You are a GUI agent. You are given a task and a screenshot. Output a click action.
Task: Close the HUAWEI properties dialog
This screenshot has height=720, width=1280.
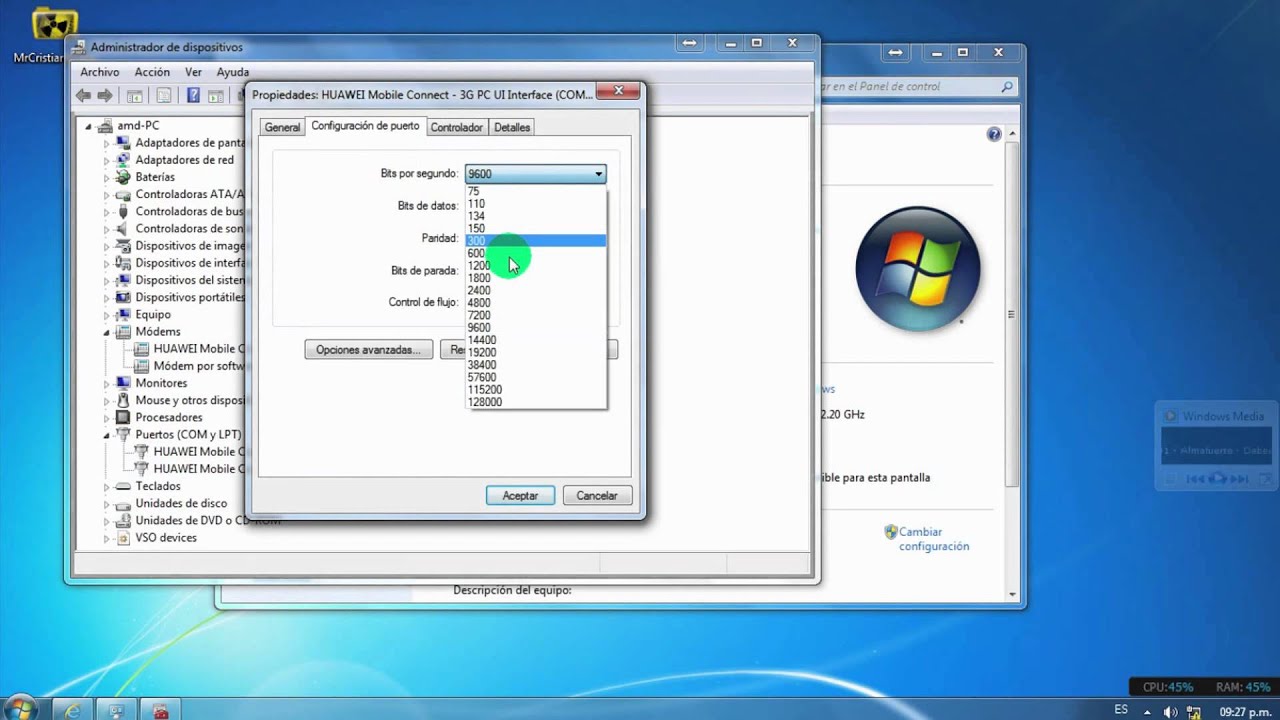618,91
